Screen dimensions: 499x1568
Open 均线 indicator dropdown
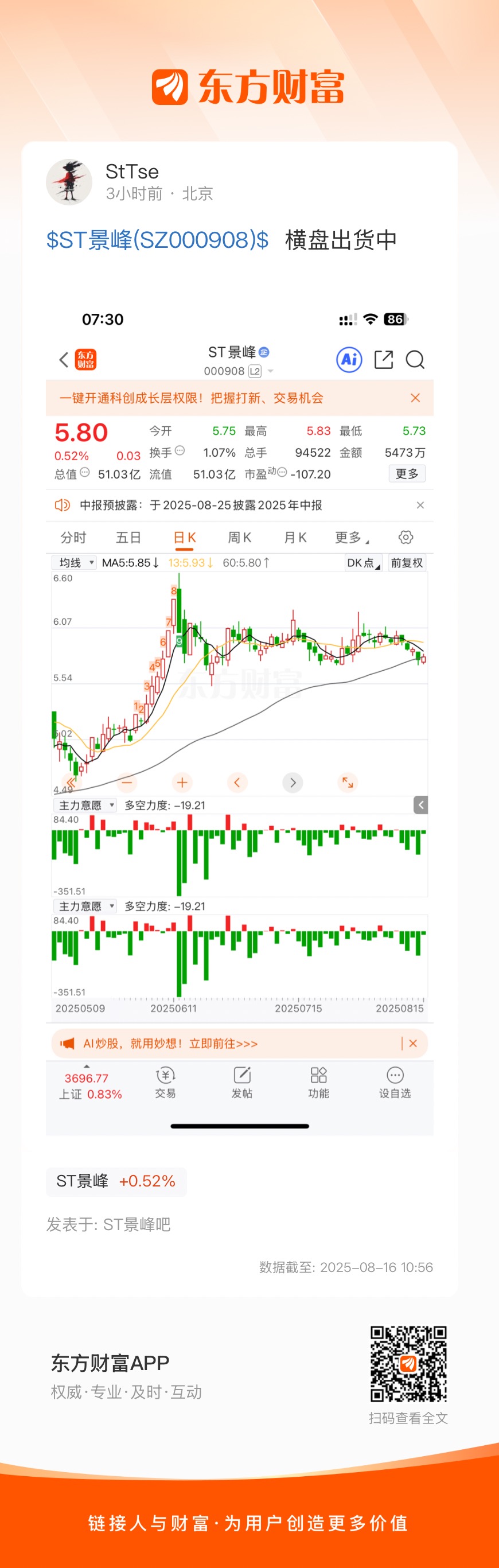74,562
